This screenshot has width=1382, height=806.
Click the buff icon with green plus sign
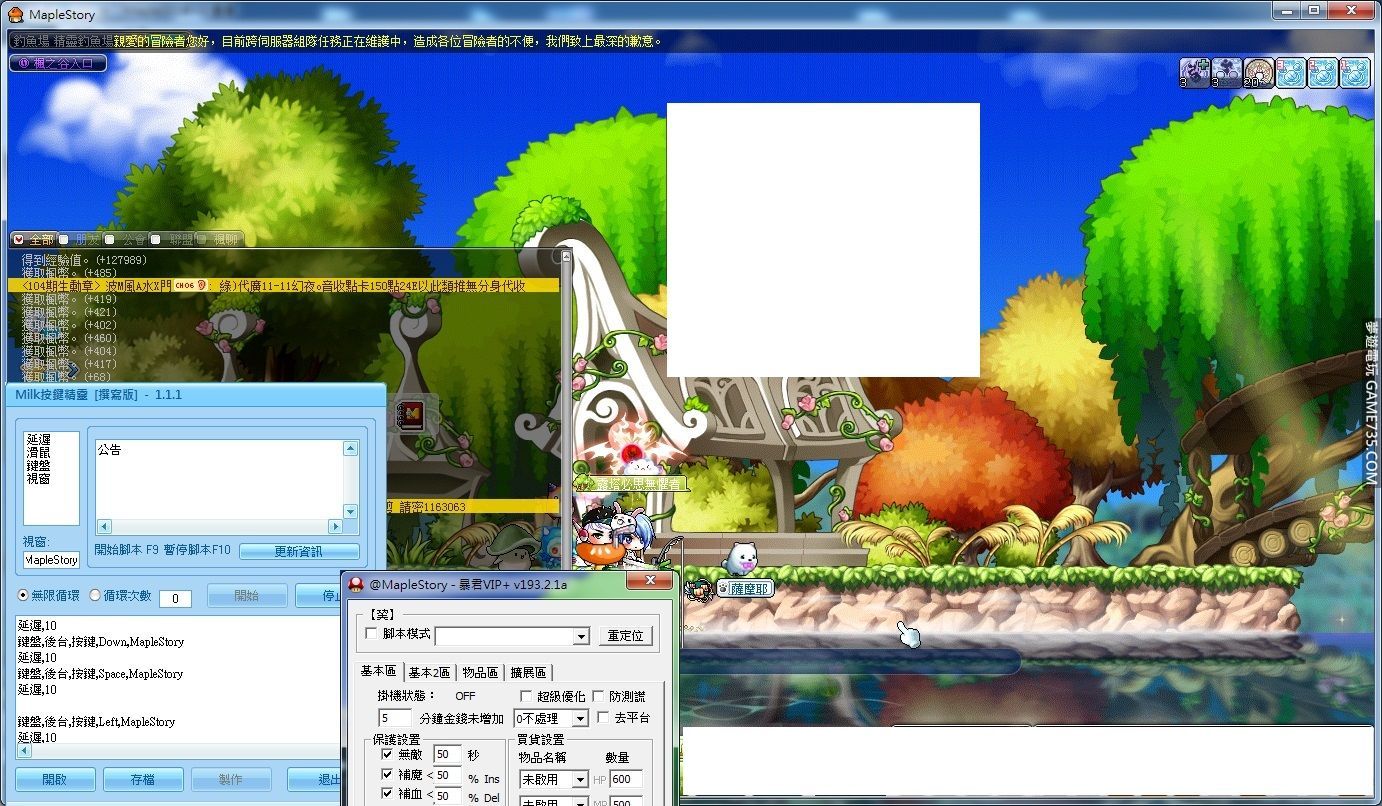tap(1195, 73)
